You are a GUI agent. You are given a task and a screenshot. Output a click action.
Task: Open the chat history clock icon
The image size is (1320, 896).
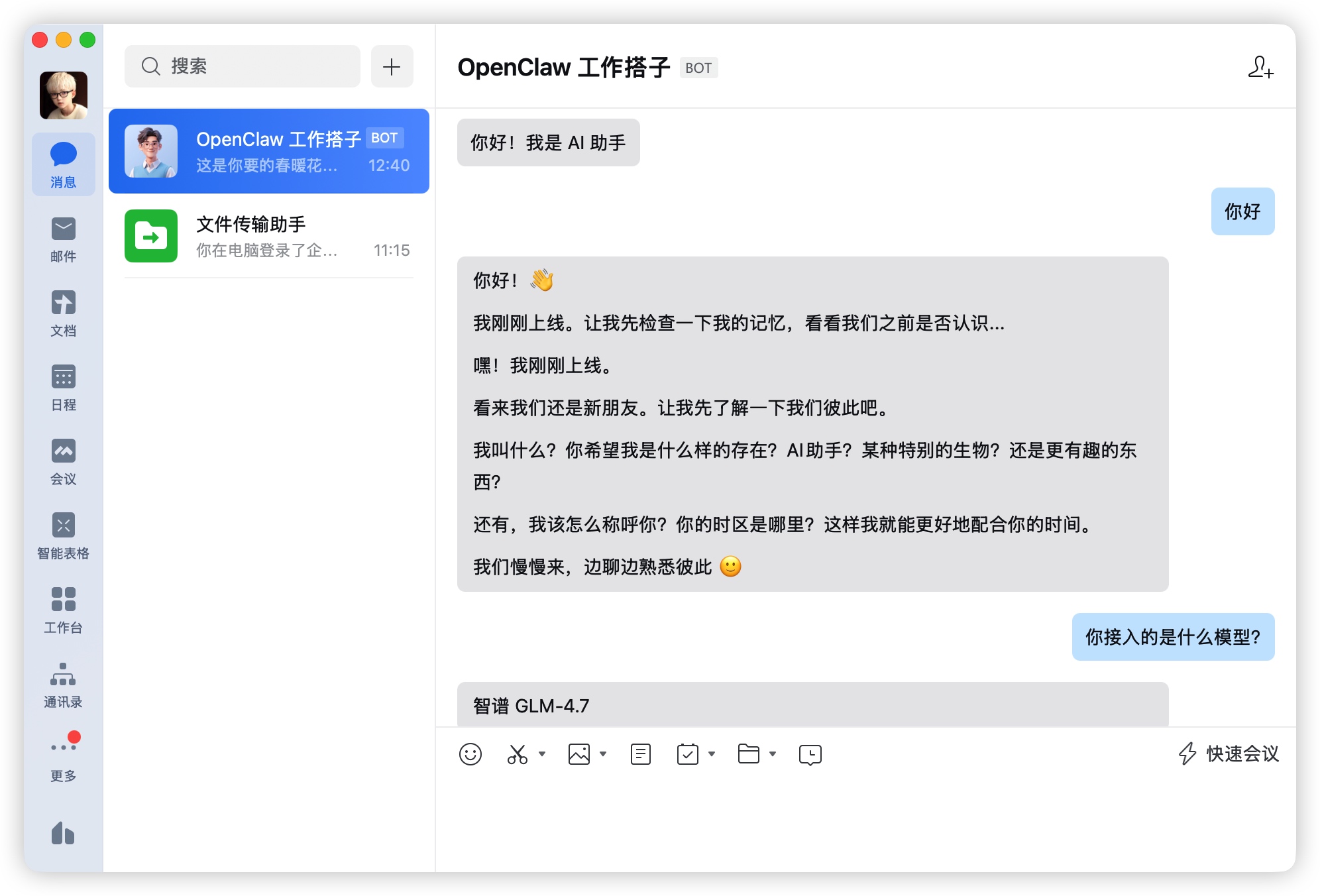[x=810, y=754]
